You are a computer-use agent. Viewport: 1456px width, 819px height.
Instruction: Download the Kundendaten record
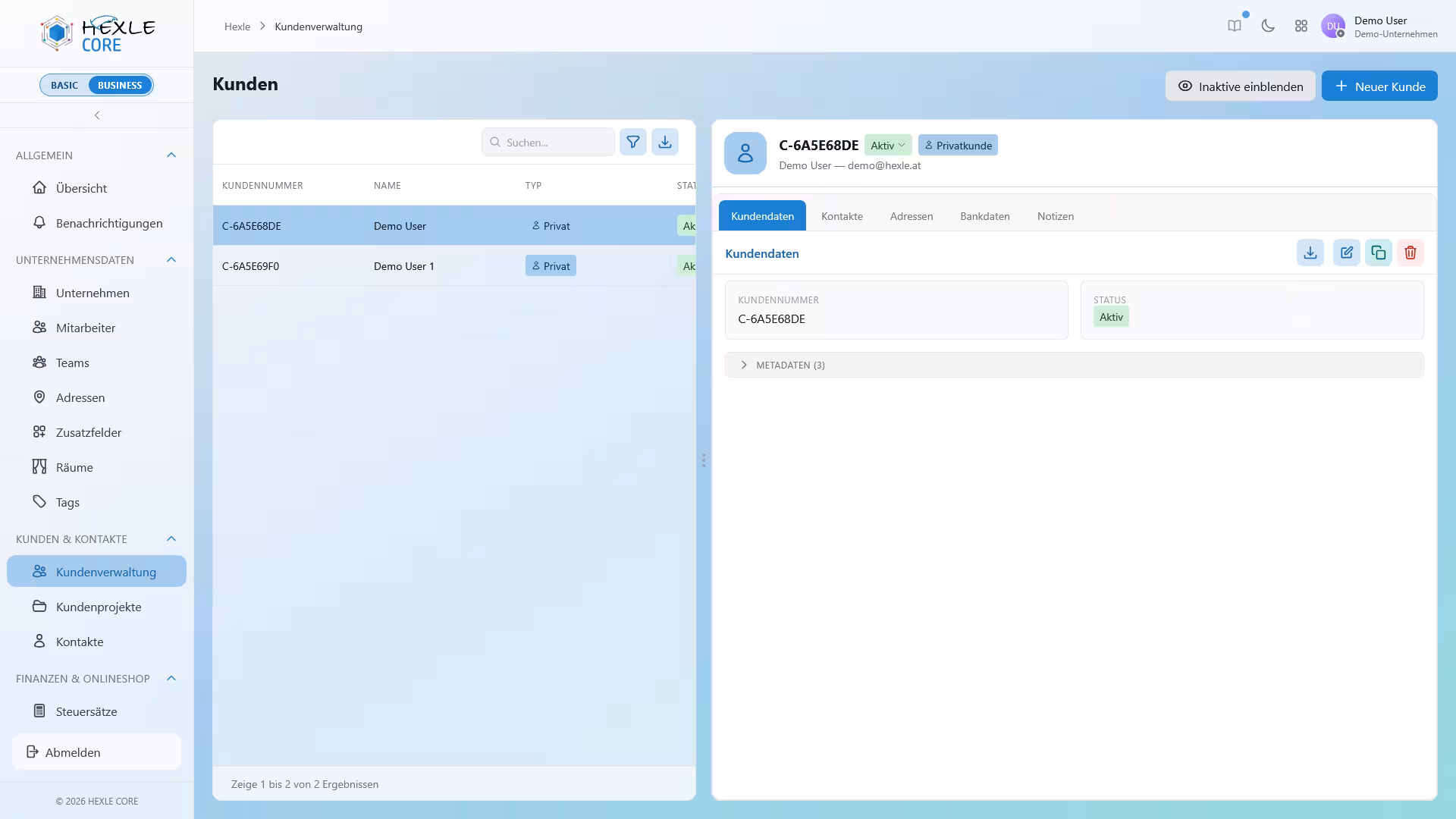(x=1310, y=253)
